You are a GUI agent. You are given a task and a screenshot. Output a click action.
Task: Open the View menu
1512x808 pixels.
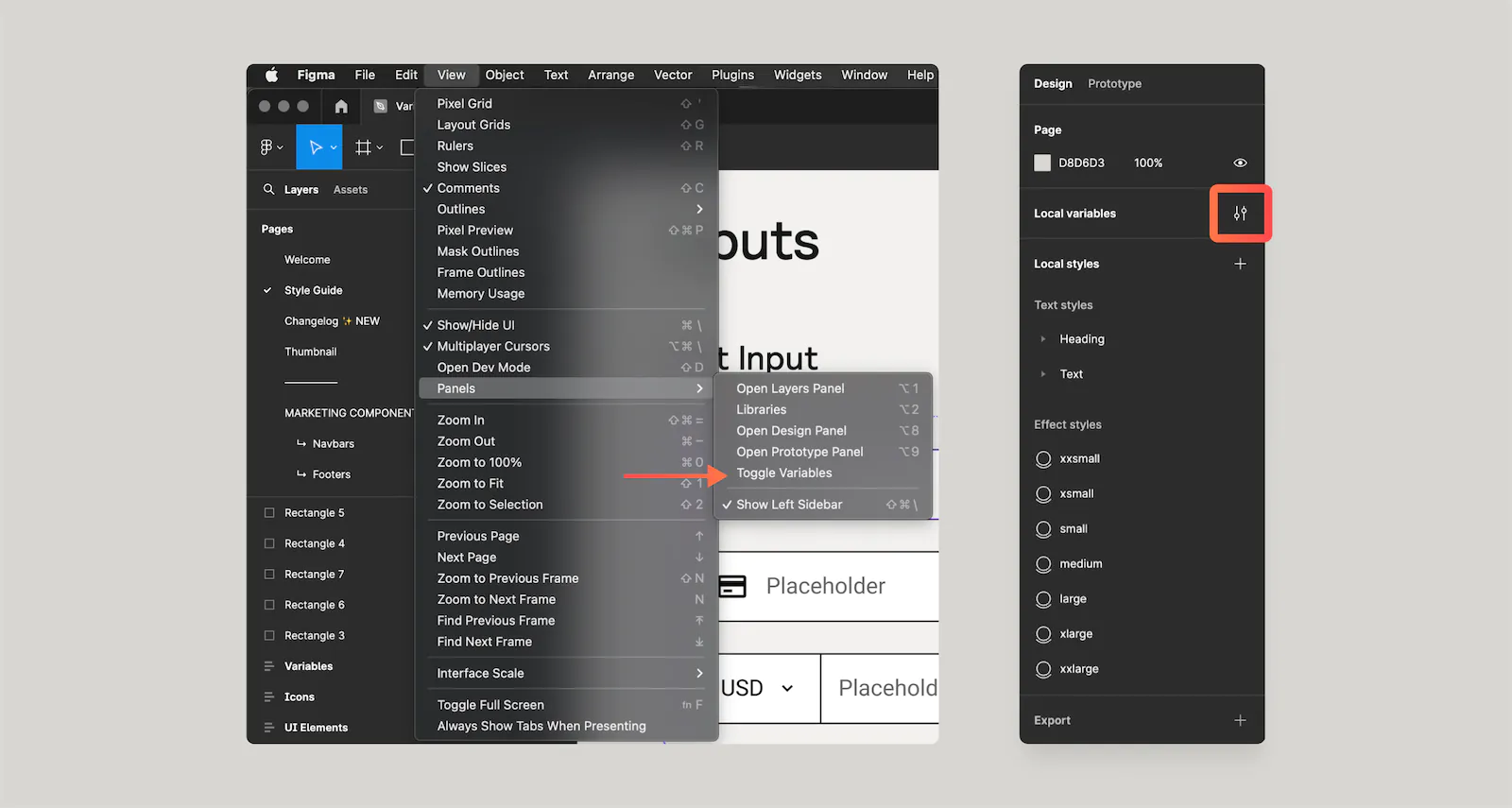(x=451, y=75)
